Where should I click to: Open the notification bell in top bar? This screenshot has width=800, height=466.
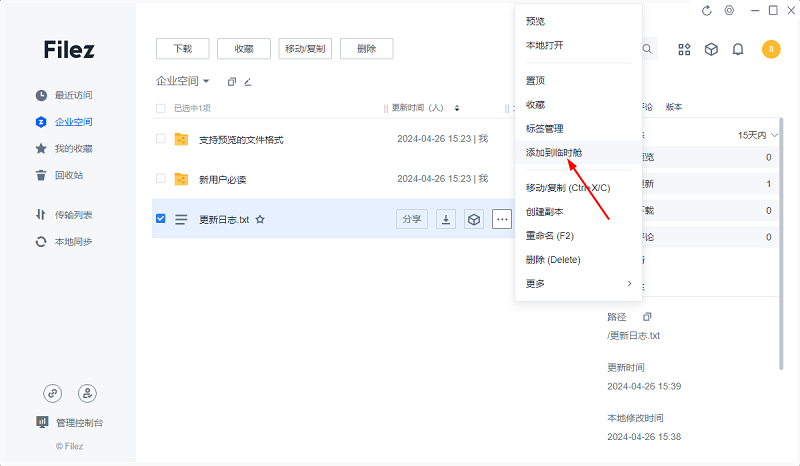(x=738, y=49)
